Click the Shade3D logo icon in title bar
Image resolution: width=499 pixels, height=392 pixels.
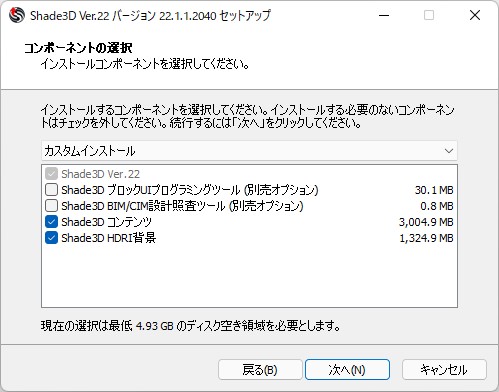coord(17,15)
